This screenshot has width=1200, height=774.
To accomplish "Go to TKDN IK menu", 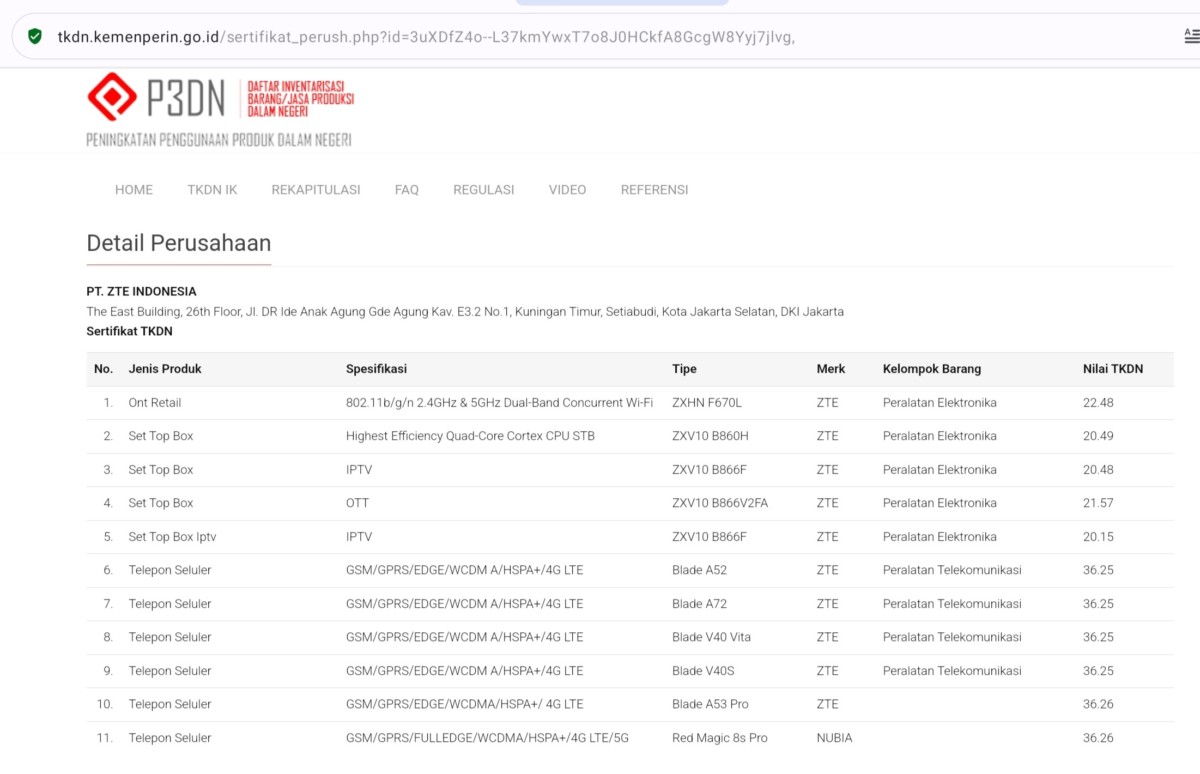I will tap(212, 190).
